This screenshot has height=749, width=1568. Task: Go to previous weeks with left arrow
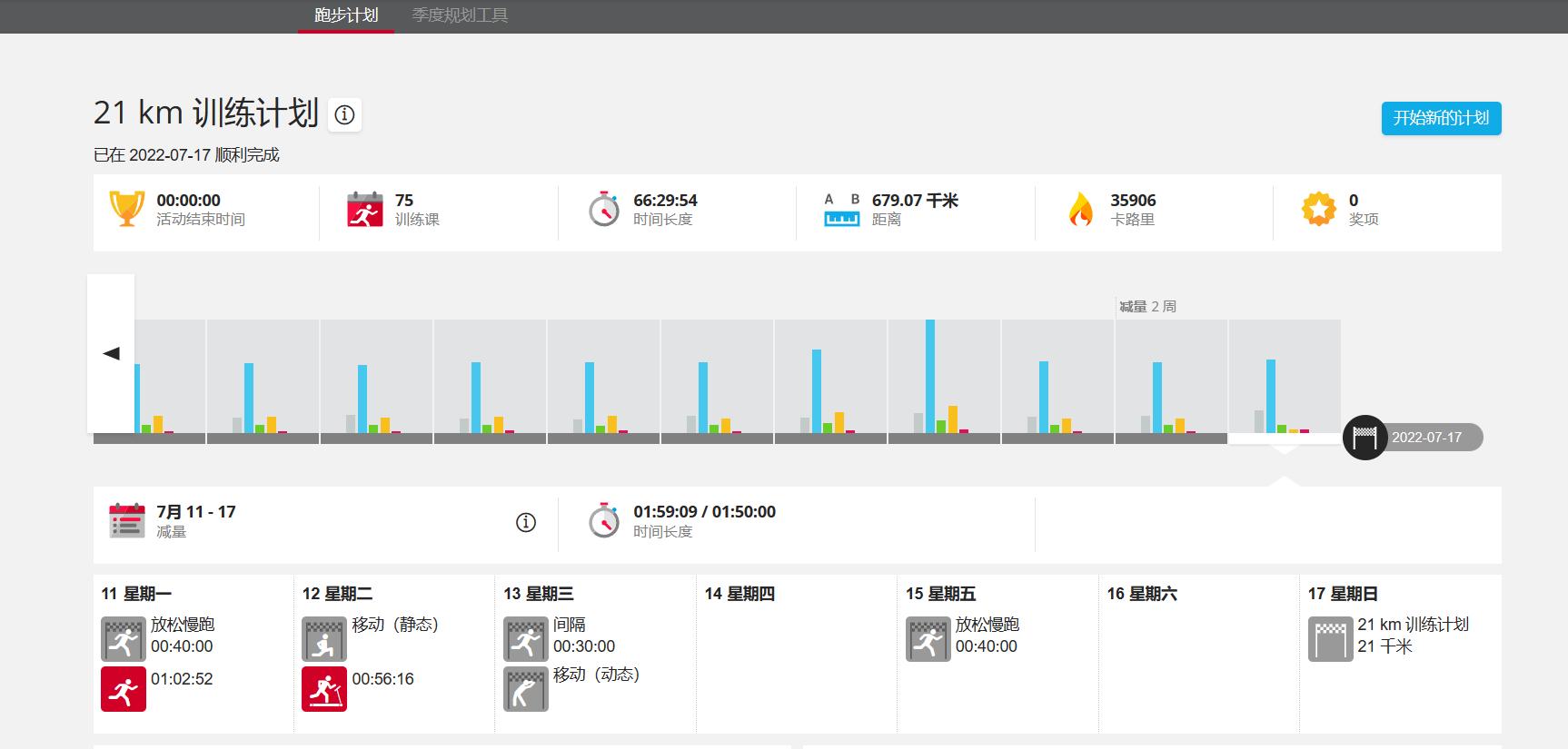pos(111,353)
